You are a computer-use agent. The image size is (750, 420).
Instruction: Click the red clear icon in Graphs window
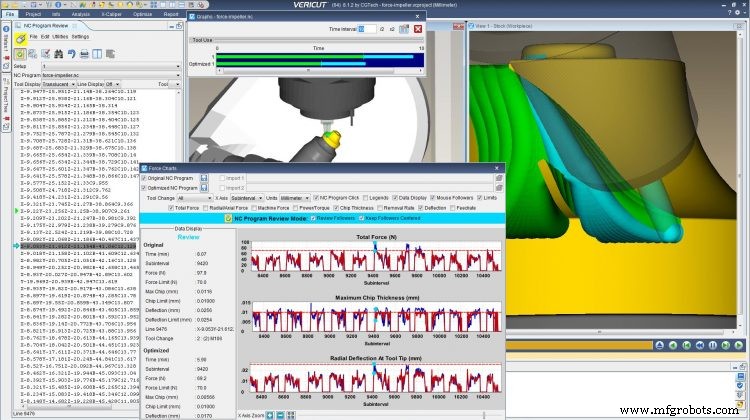click(418, 29)
